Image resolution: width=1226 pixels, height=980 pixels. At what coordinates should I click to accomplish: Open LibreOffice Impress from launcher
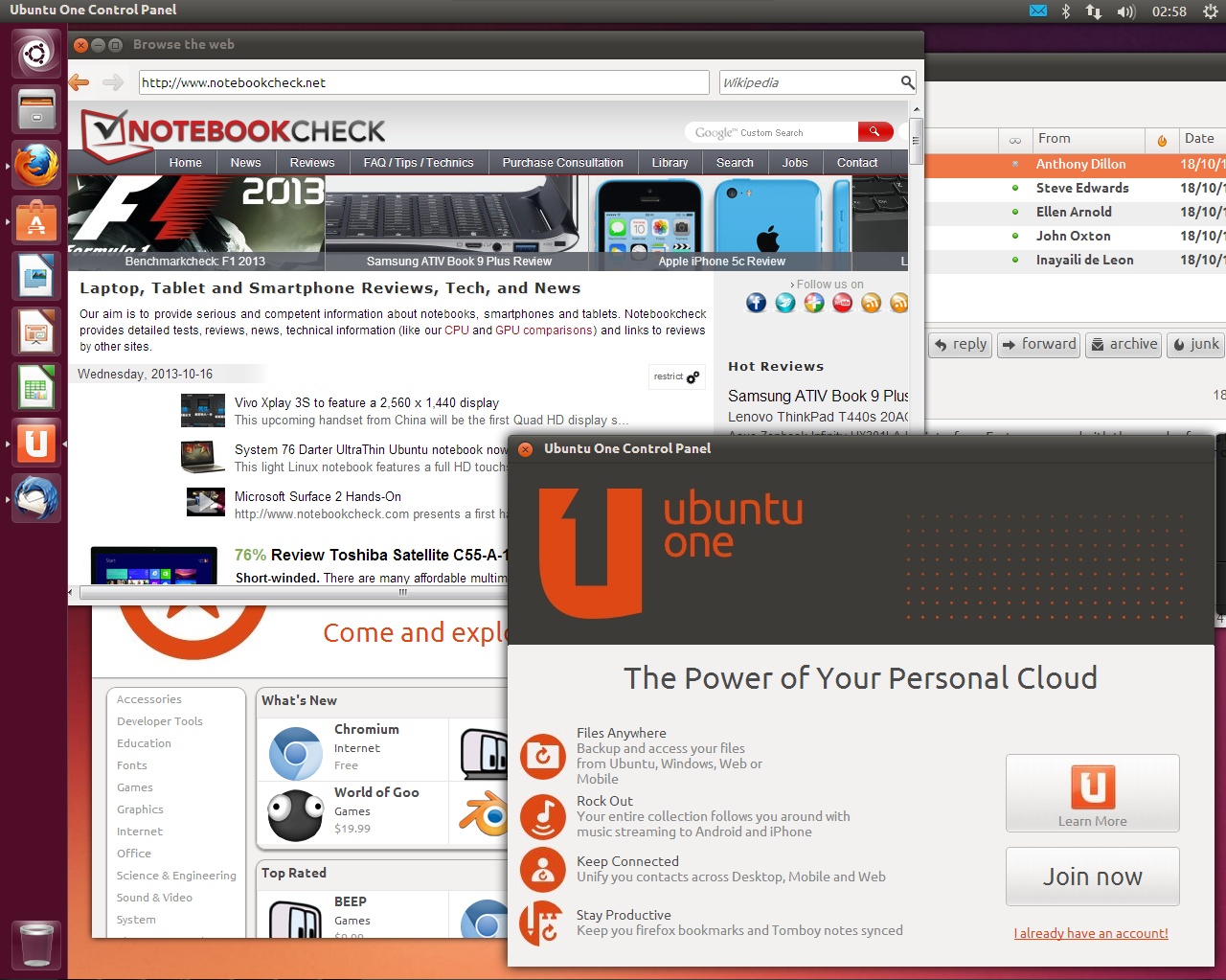coord(36,331)
